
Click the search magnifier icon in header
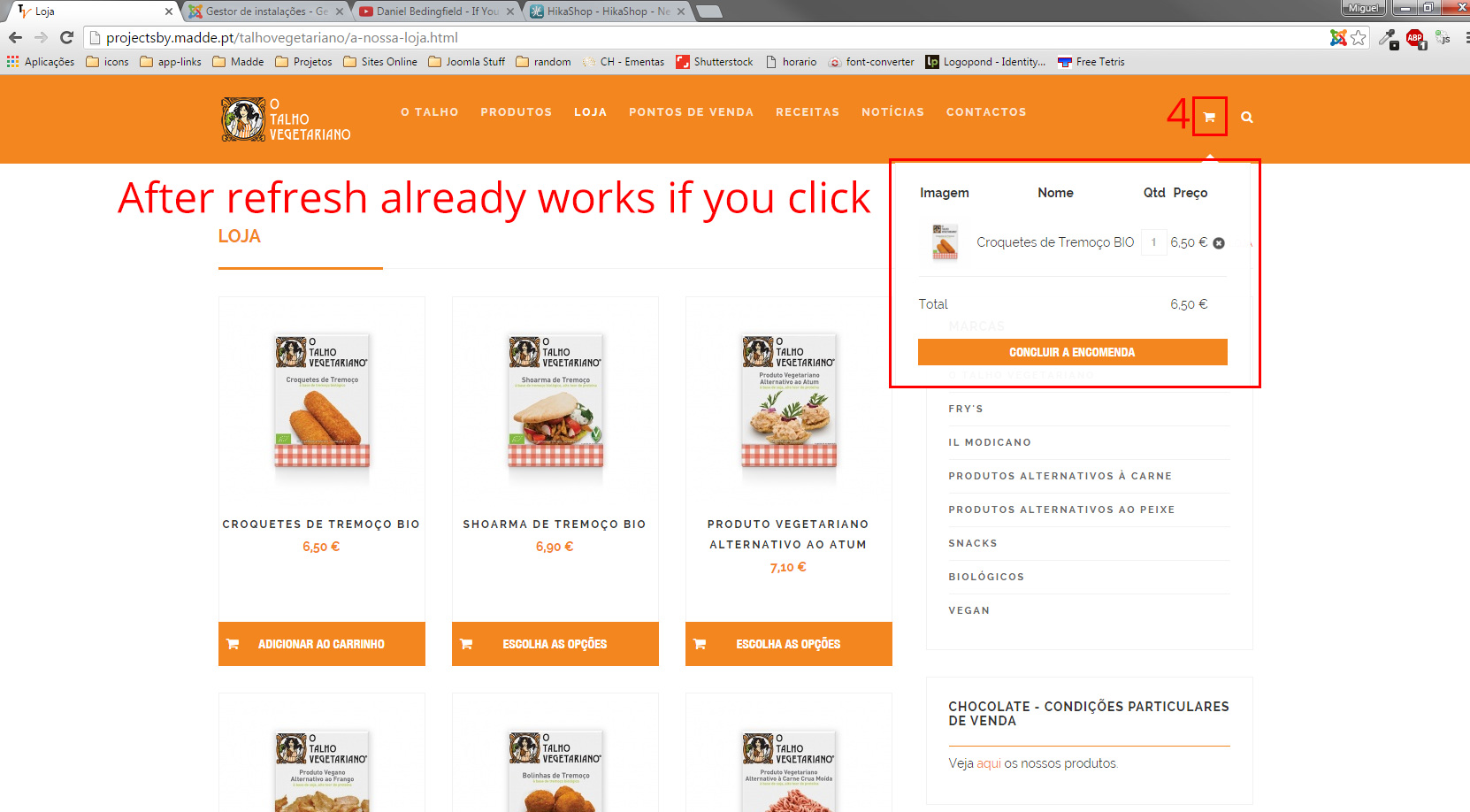pos(1247,117)
